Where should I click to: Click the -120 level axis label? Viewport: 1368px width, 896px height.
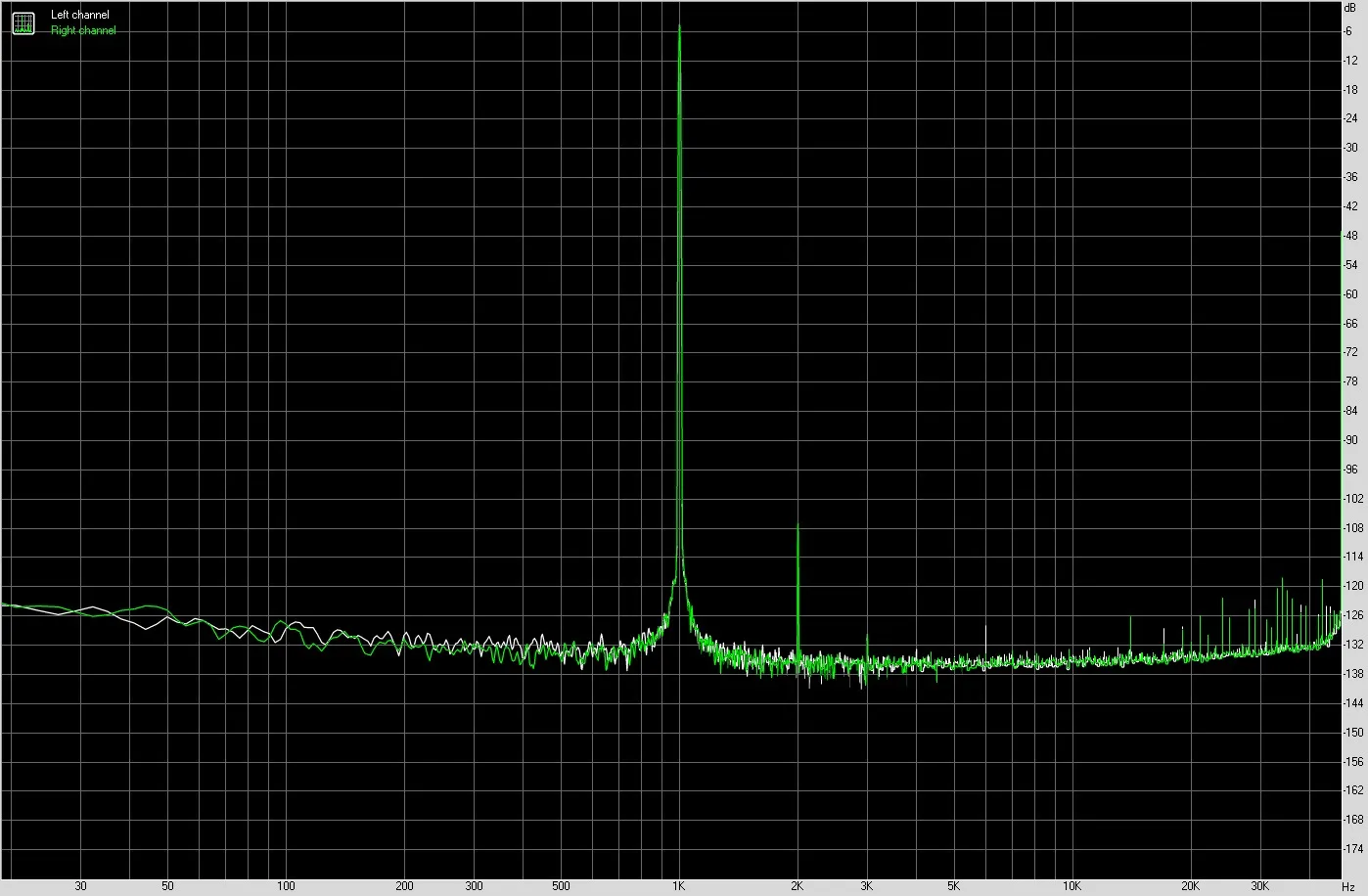1352,586
